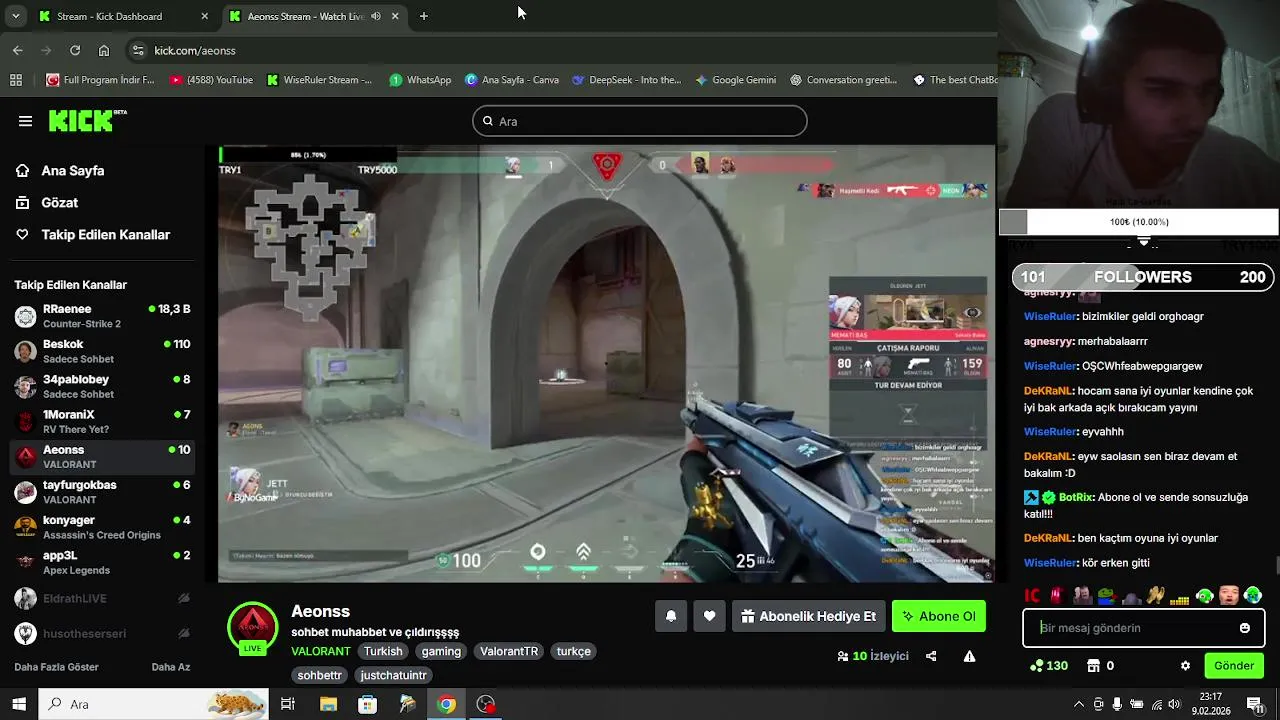This screenshot has height=720, width=1280.
Task: Open YouTube bookmark
Action: pyautogui.click(x=211, y=80)
